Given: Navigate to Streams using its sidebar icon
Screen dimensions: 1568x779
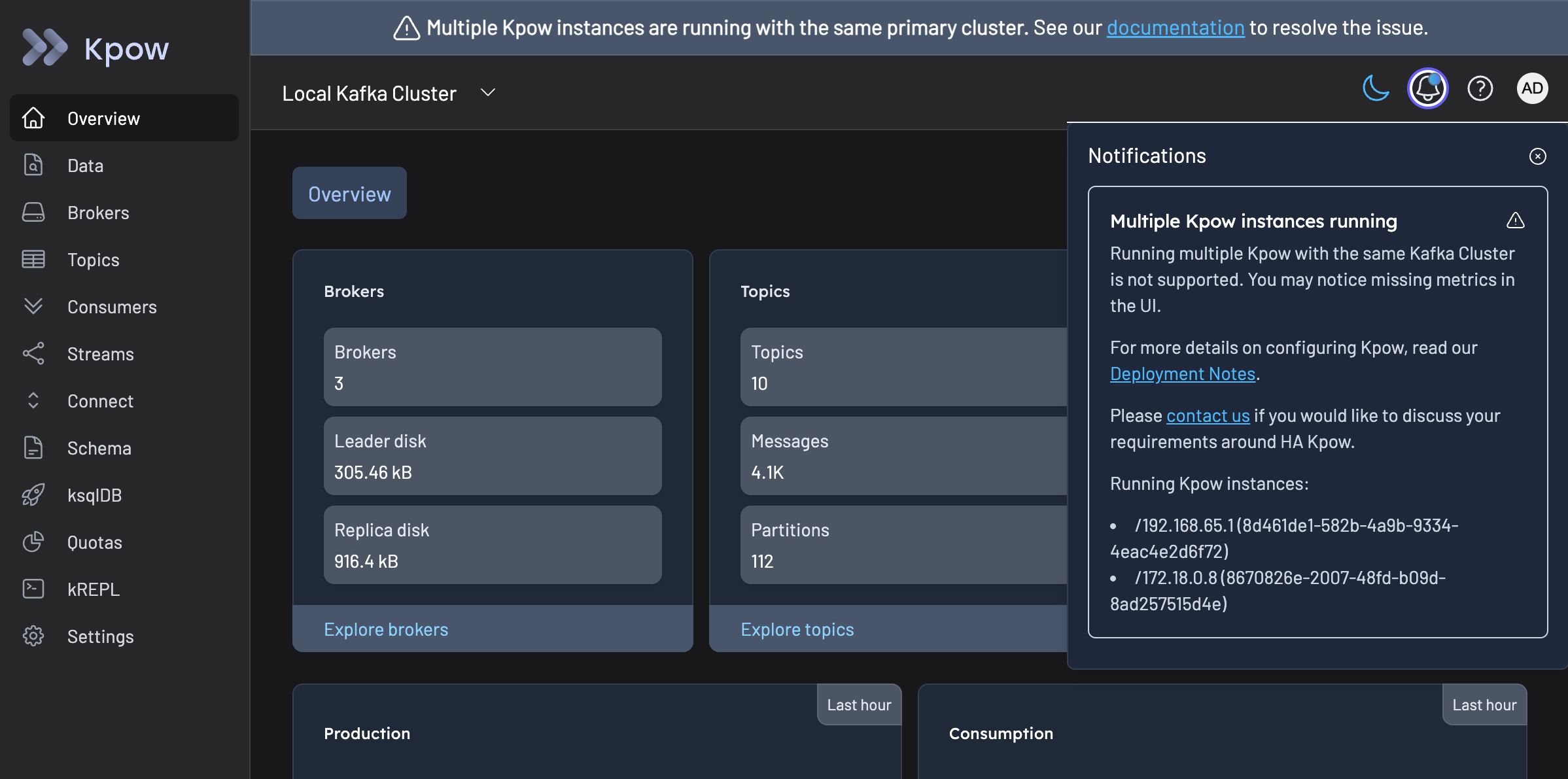Looking at the screenshot, I should point(33,353).
